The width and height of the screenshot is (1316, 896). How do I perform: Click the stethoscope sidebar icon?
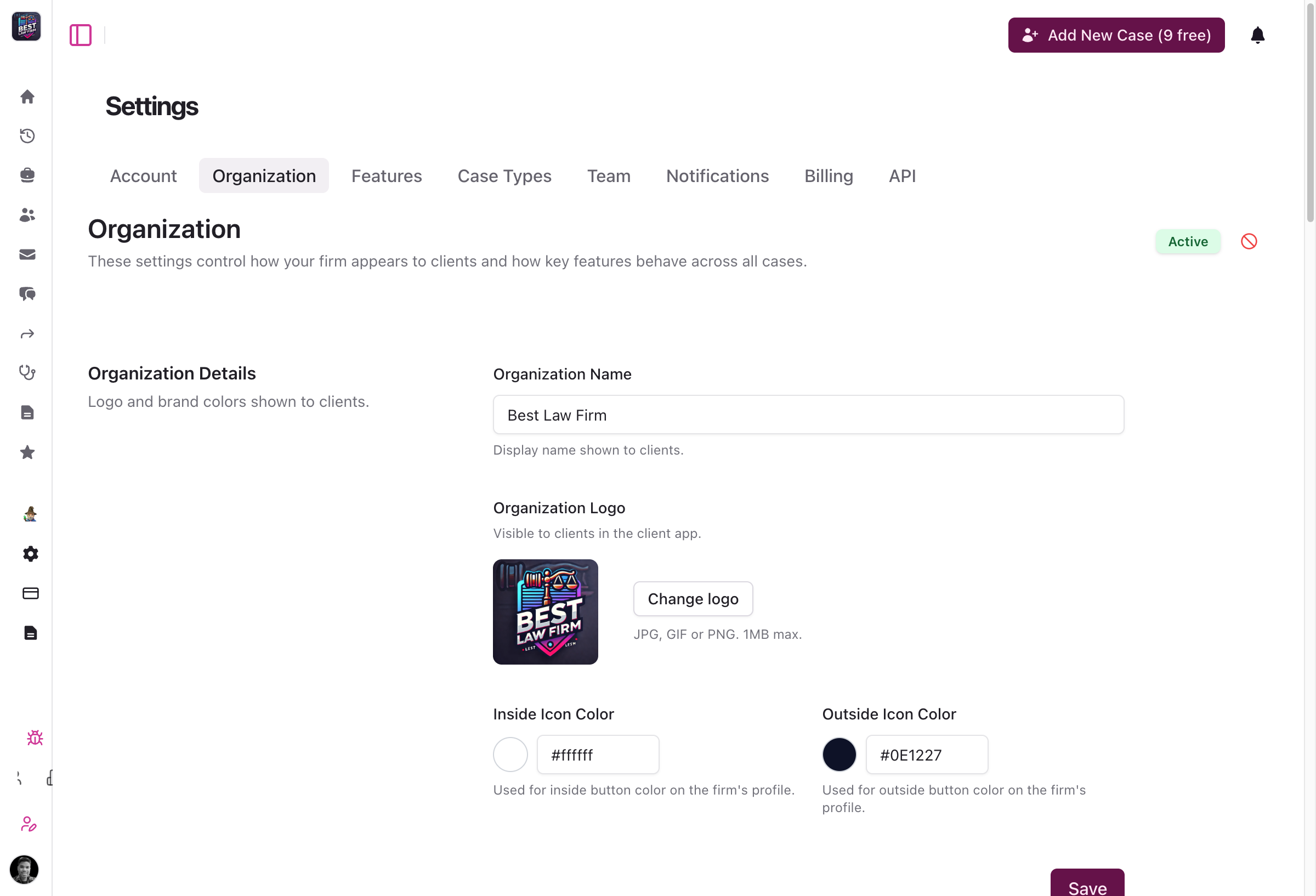pyautogui.click(x=27, y=372)
